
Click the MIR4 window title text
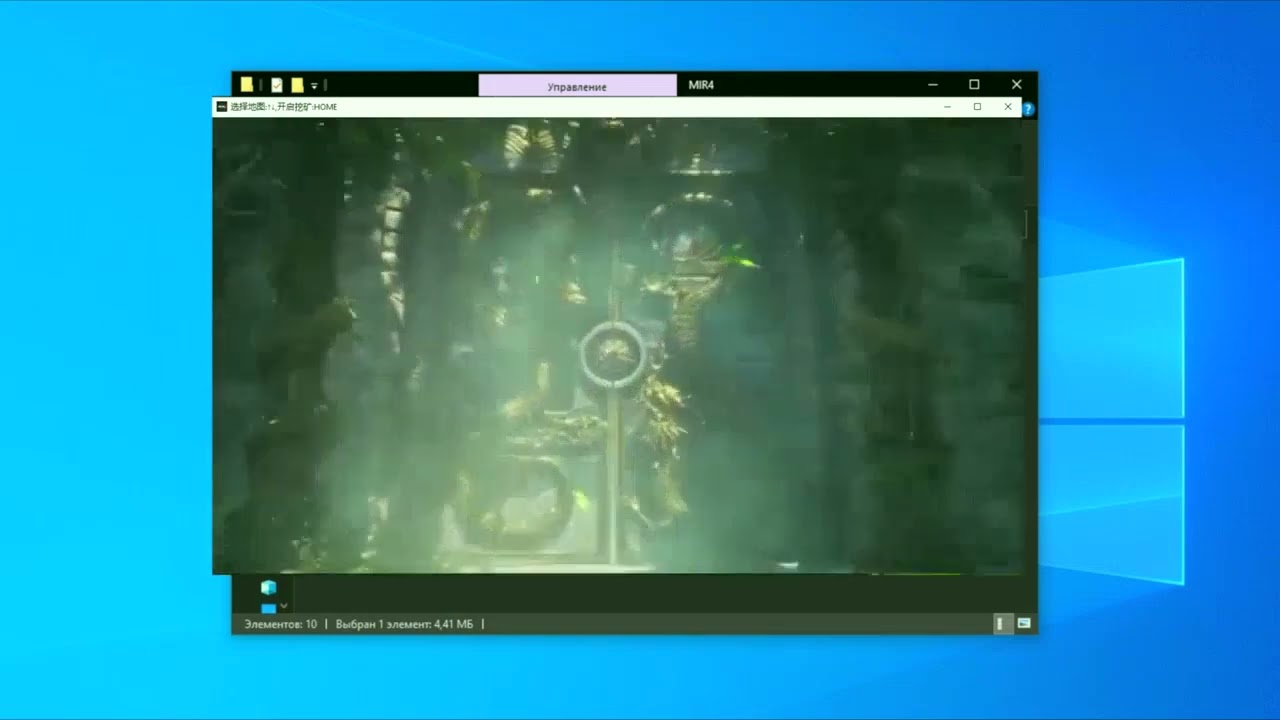(701, 85)
